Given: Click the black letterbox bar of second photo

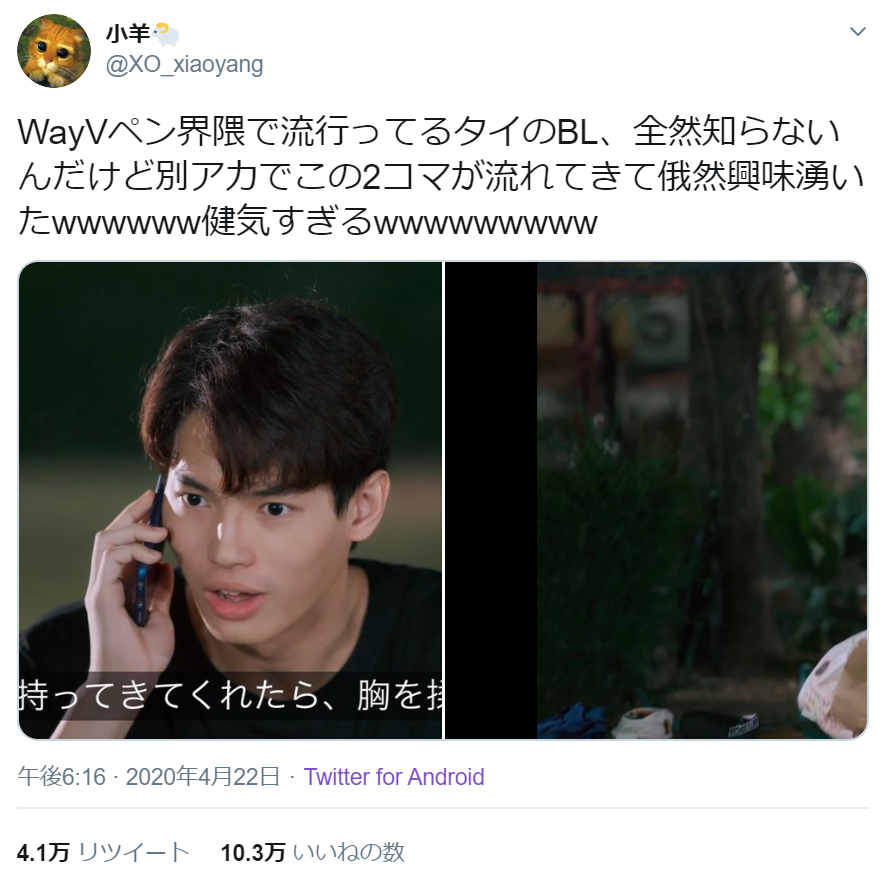Looking at the screenshot, I should coord(491,500).
